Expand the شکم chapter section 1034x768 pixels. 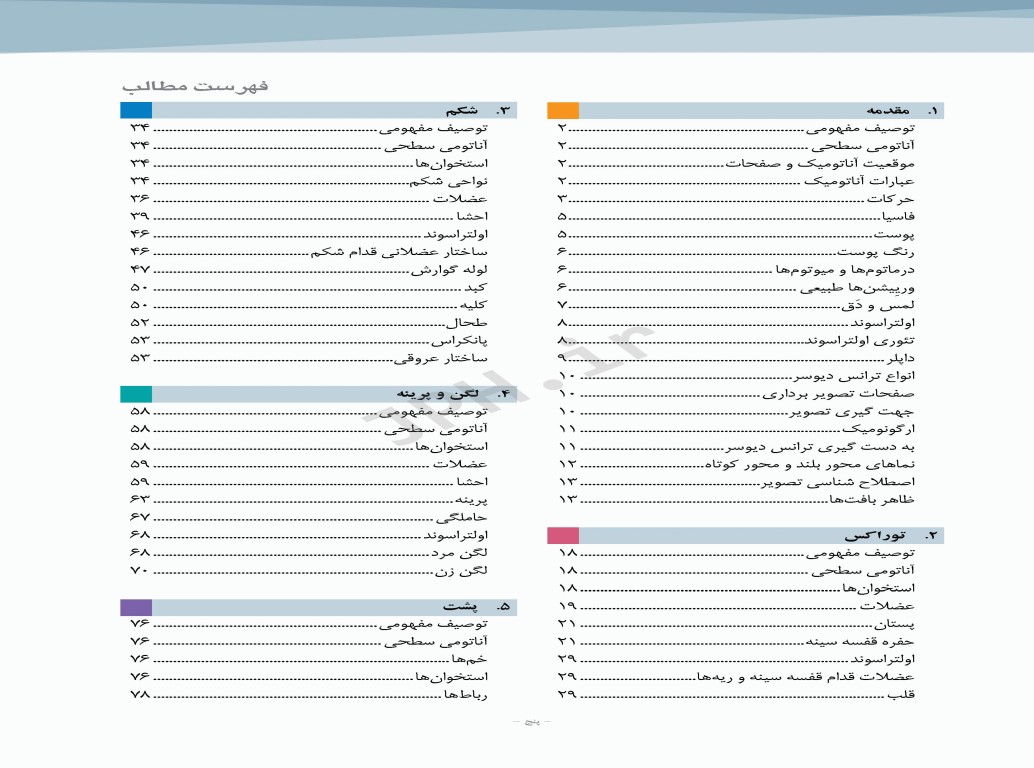[320, 110]
